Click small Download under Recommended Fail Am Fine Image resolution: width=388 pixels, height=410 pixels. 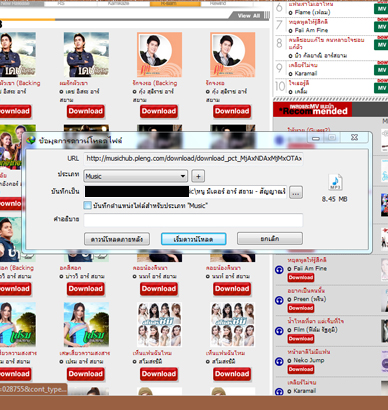[x=301, y=277]
